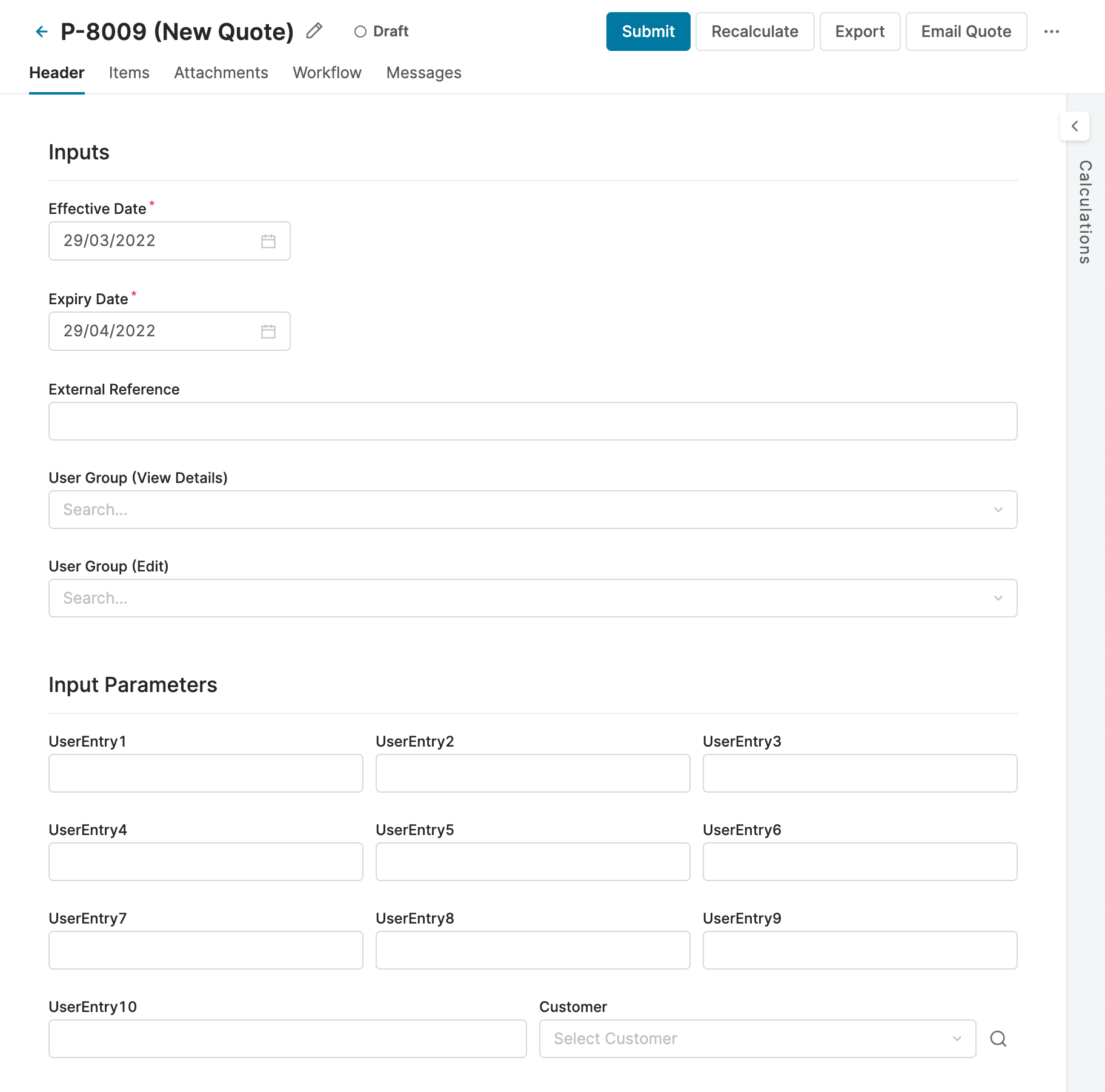
Task: Open the Effective Date calendar picker
Action: 270,241
